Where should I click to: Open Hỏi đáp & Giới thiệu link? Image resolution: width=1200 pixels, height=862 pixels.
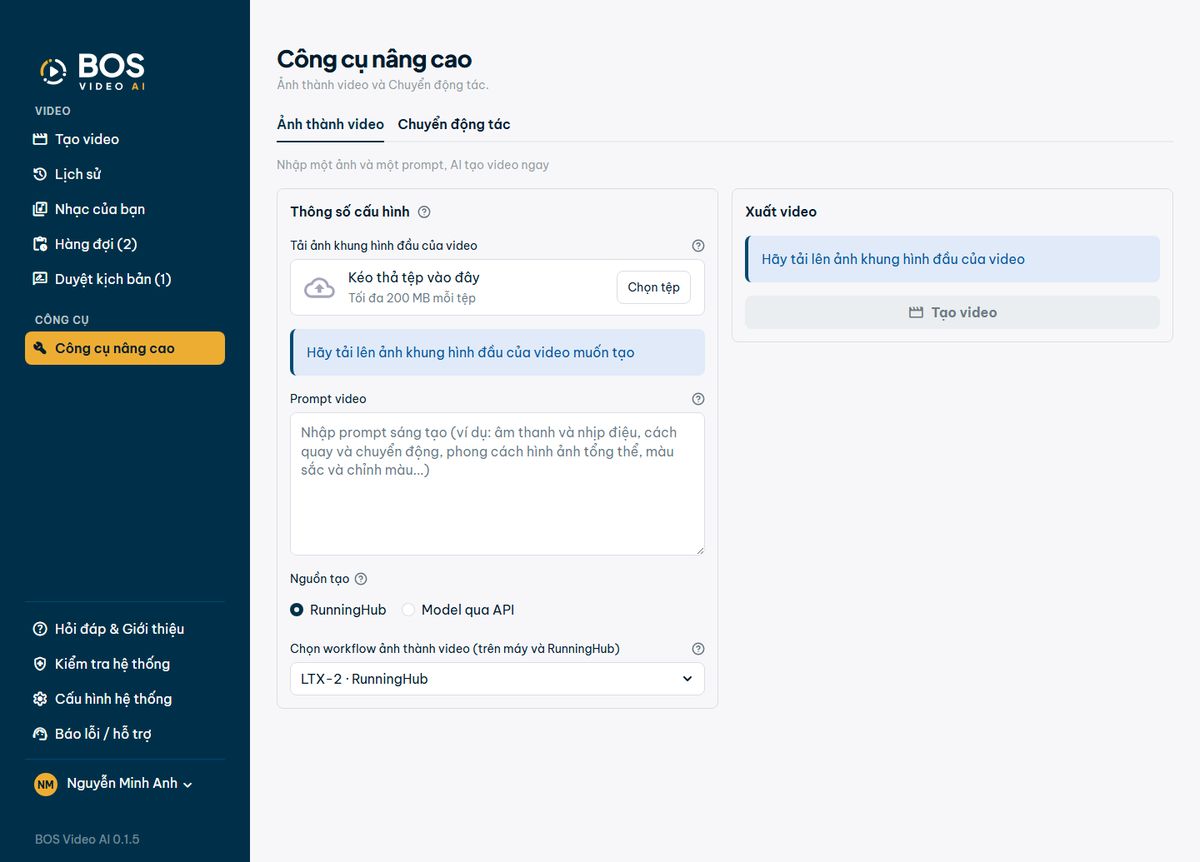coord(125,629)
